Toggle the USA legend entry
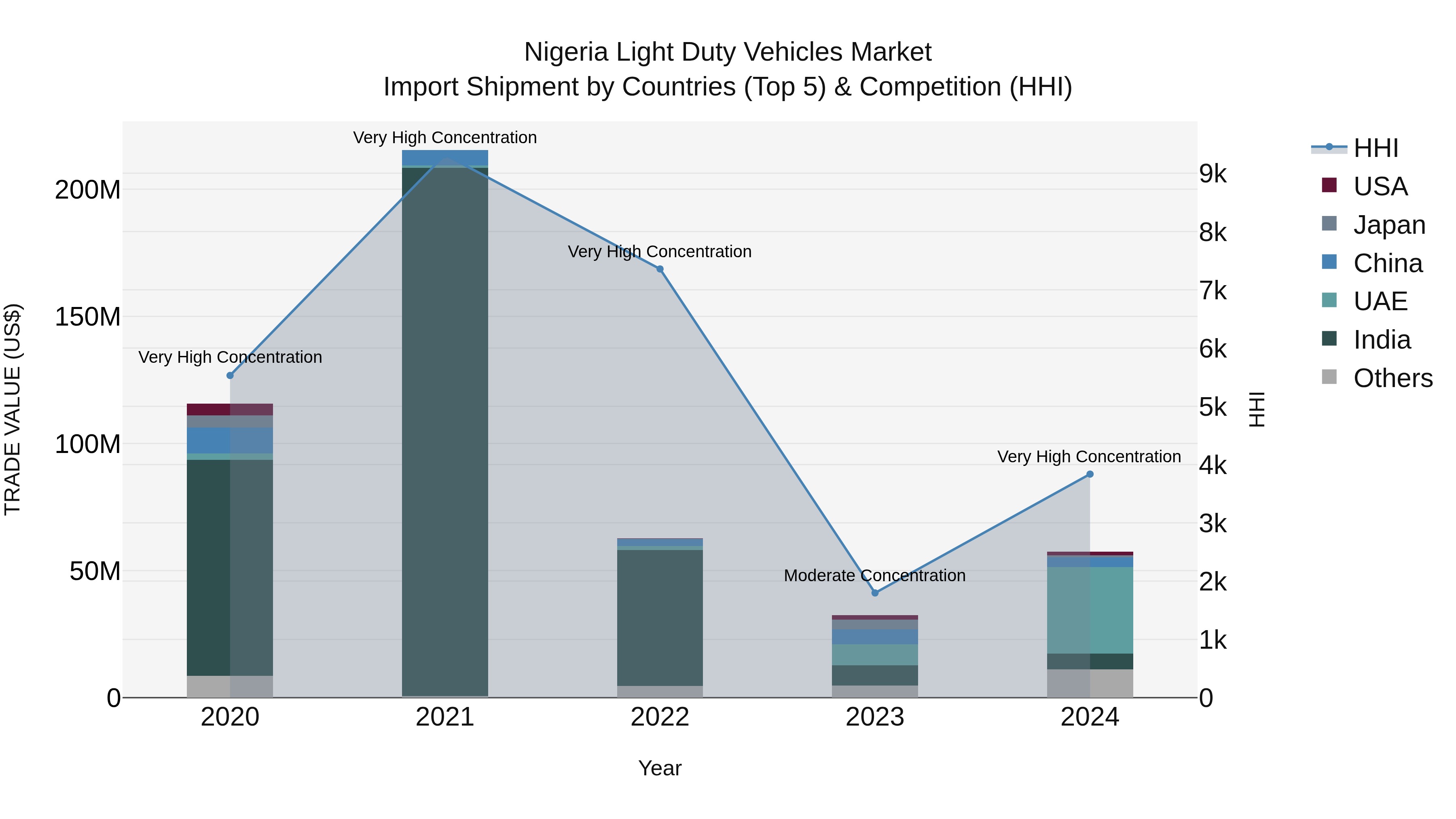 coord(1365,186)
